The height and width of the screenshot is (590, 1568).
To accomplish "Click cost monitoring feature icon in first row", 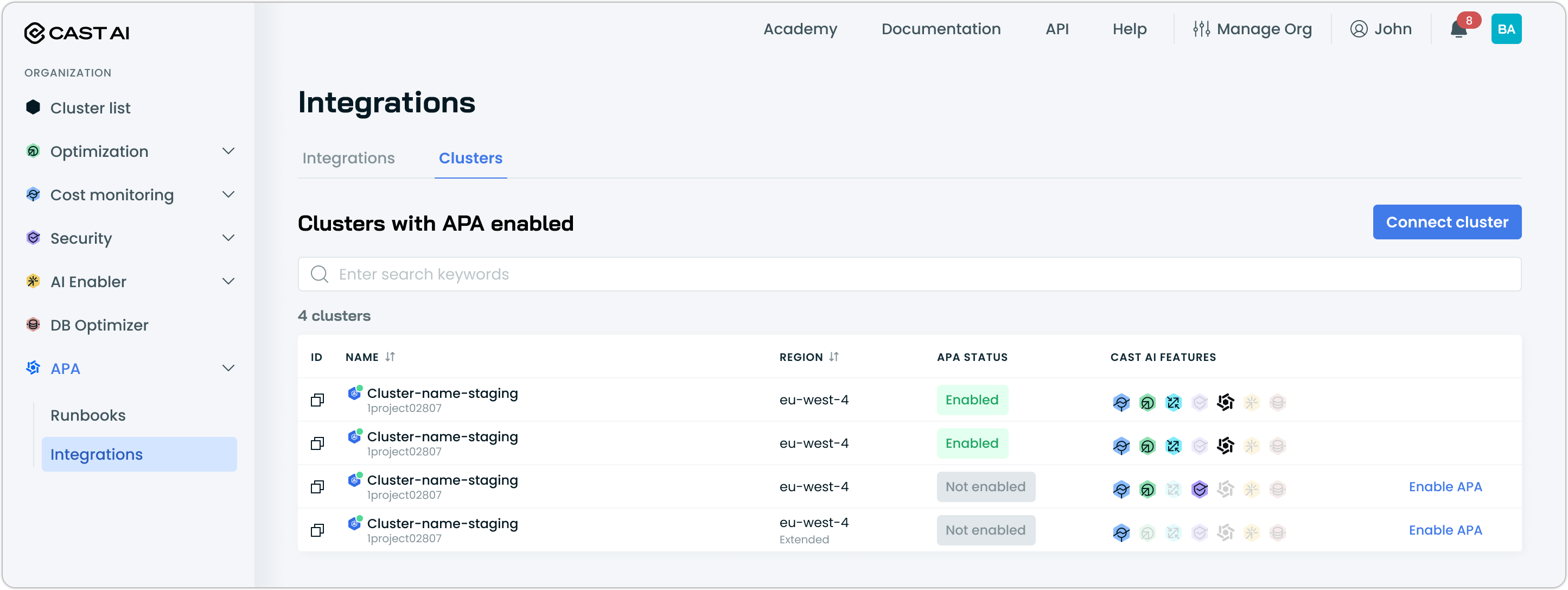I will point(1121,402).
